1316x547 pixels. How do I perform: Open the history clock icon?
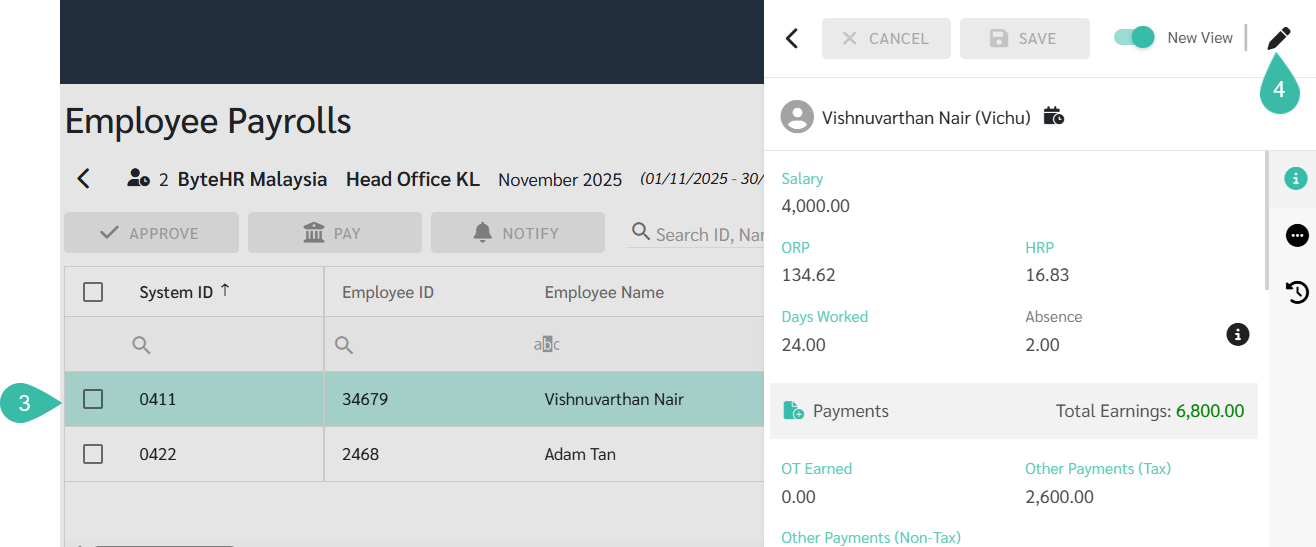1297,292
